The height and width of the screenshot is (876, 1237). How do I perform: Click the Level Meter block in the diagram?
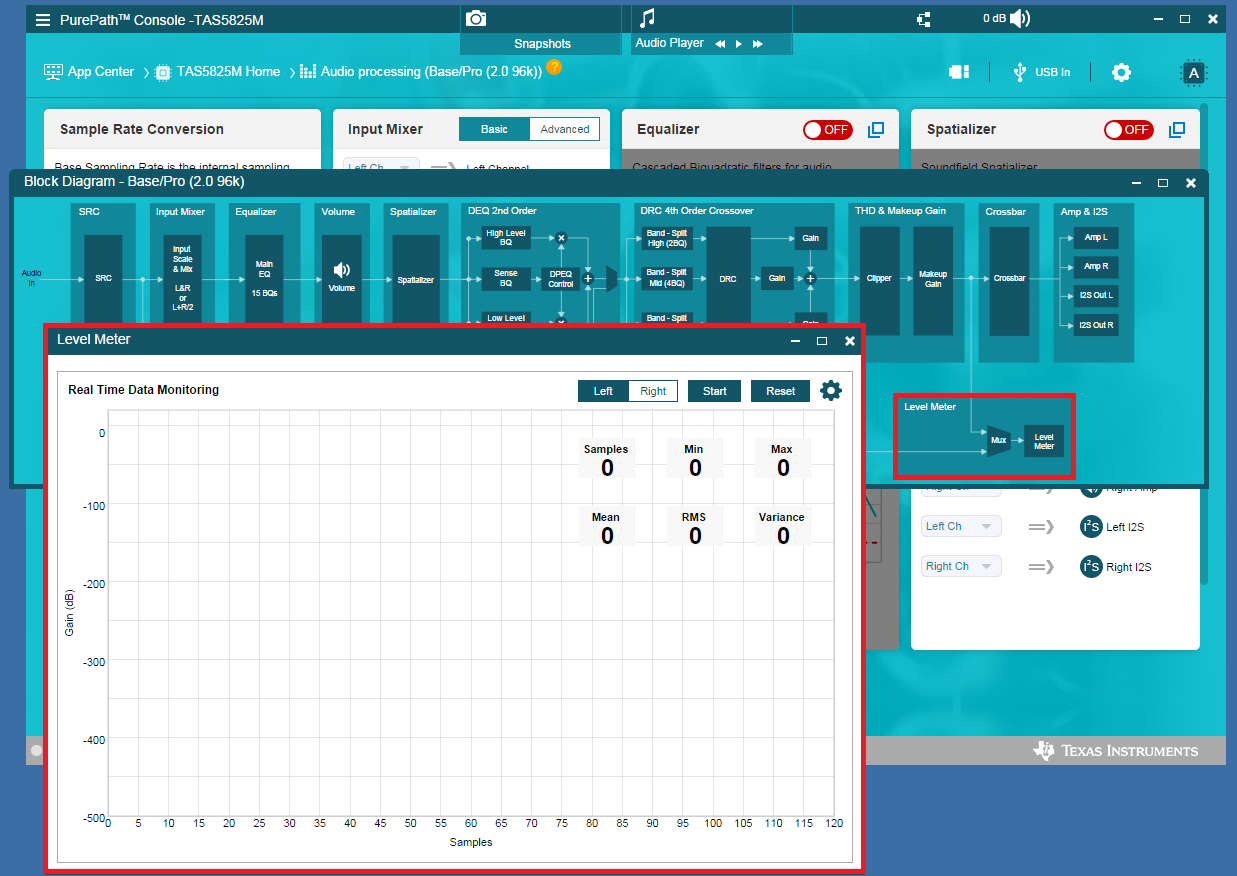pyautogui.click(x=1044, y=441)
